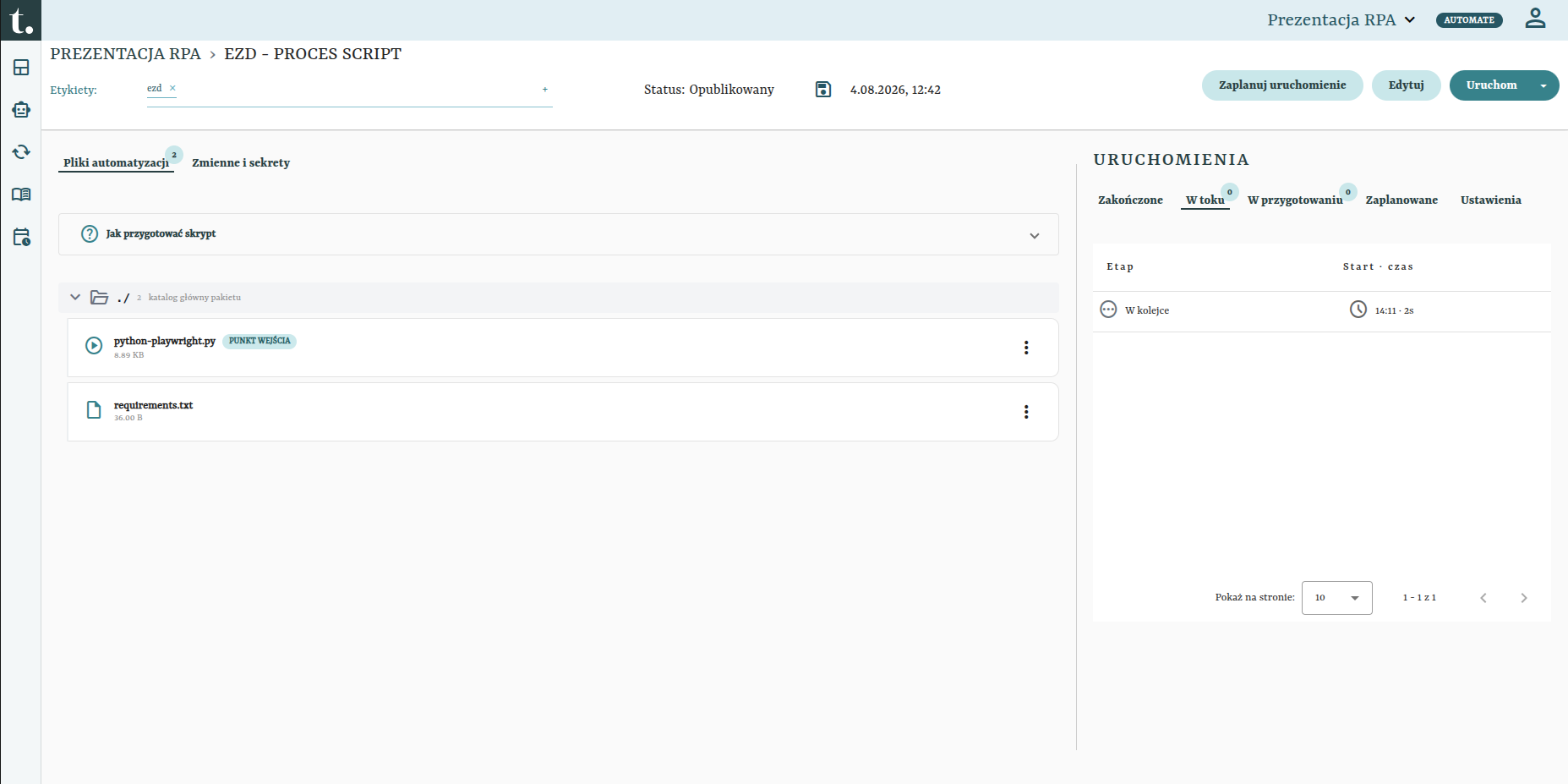Click the AUTOMATE badge in the header
The height and width of the screenshot is (784, 1568).
[1469, 20]
